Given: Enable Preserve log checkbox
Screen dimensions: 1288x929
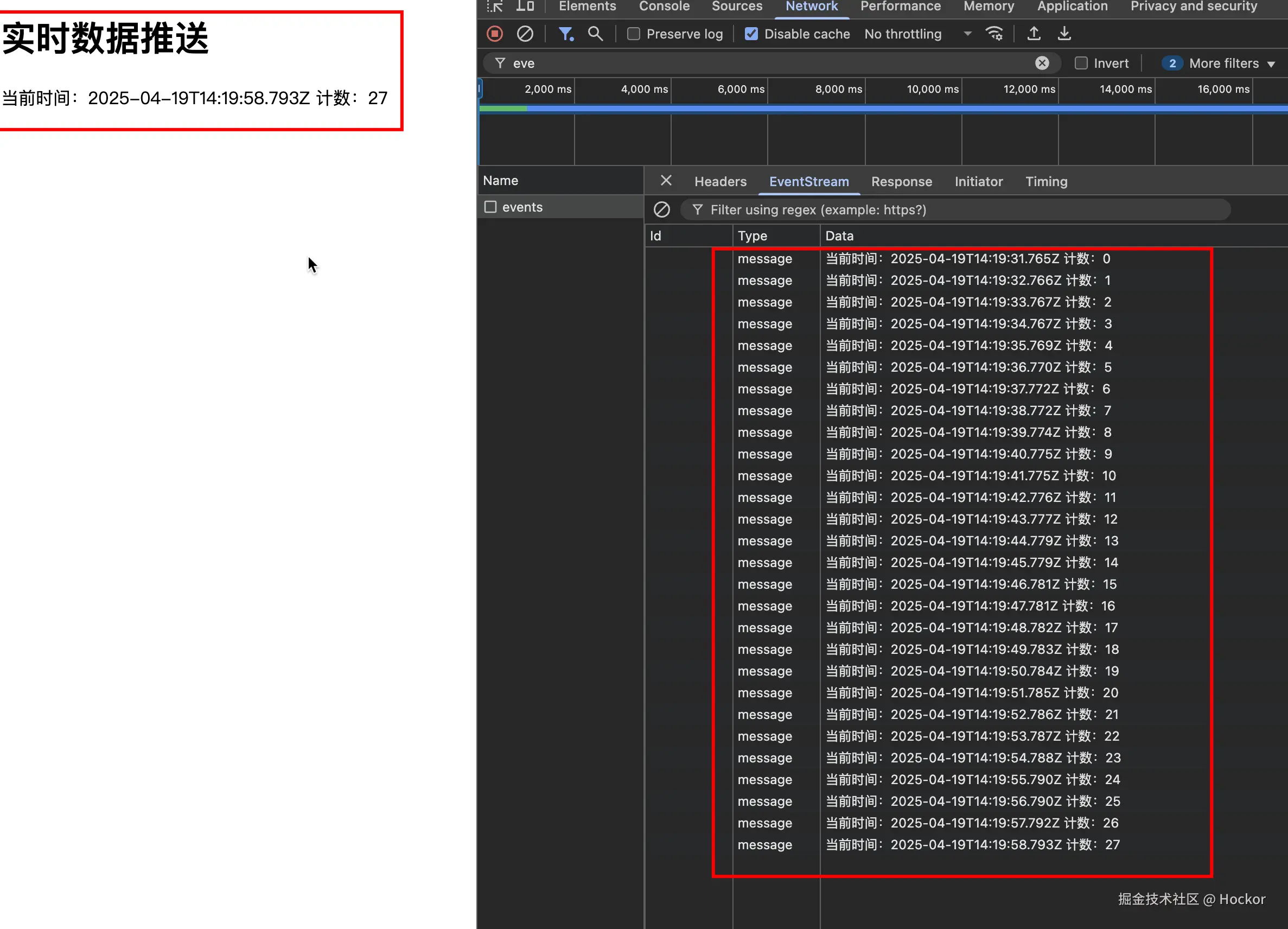Looking at the screenshot, I should click(634, 34).
